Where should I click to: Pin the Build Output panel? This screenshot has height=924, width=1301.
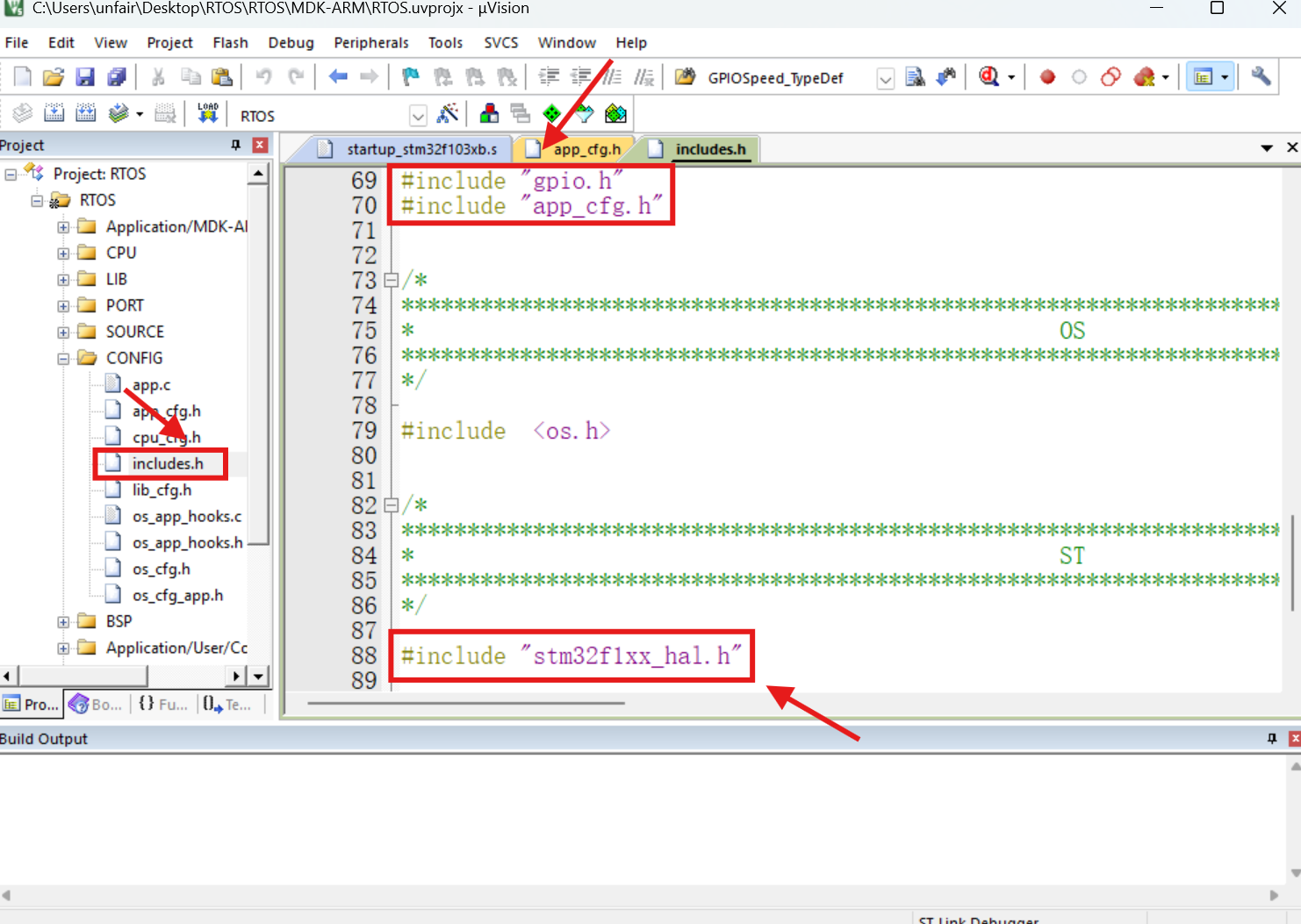pos(1272,739)
